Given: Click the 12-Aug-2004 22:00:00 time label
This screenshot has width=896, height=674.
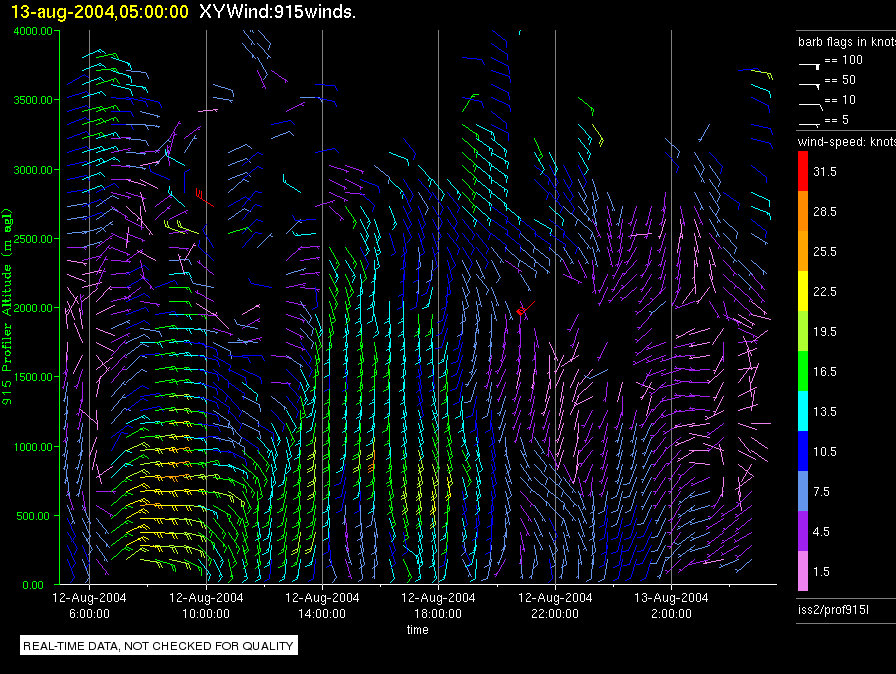Looking at the screenshot, I should 555,605.
